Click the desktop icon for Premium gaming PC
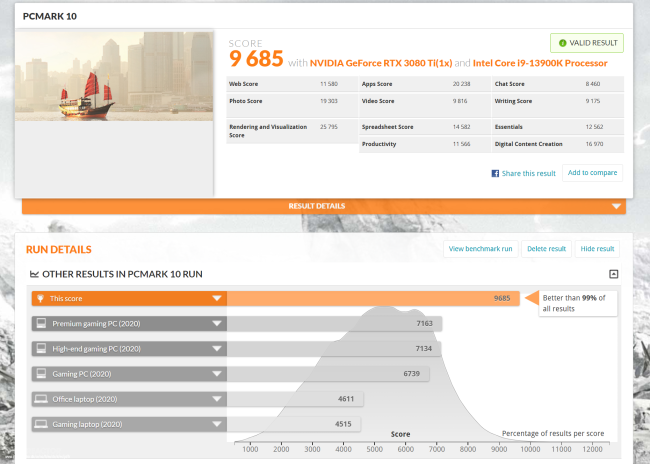The image size is (650, 464). pos(41,323)
